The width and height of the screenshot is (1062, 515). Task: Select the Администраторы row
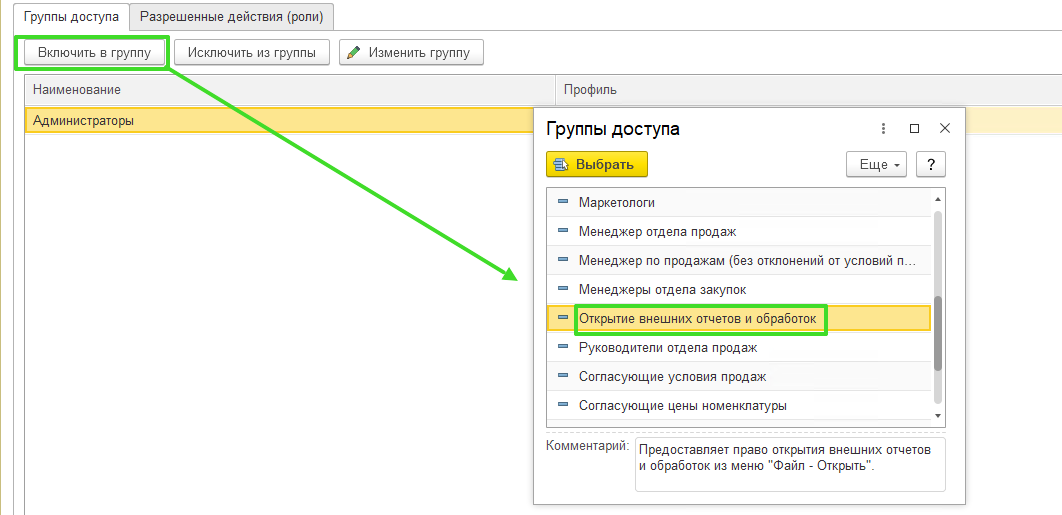pyautogui.click(x=279, y=121)
